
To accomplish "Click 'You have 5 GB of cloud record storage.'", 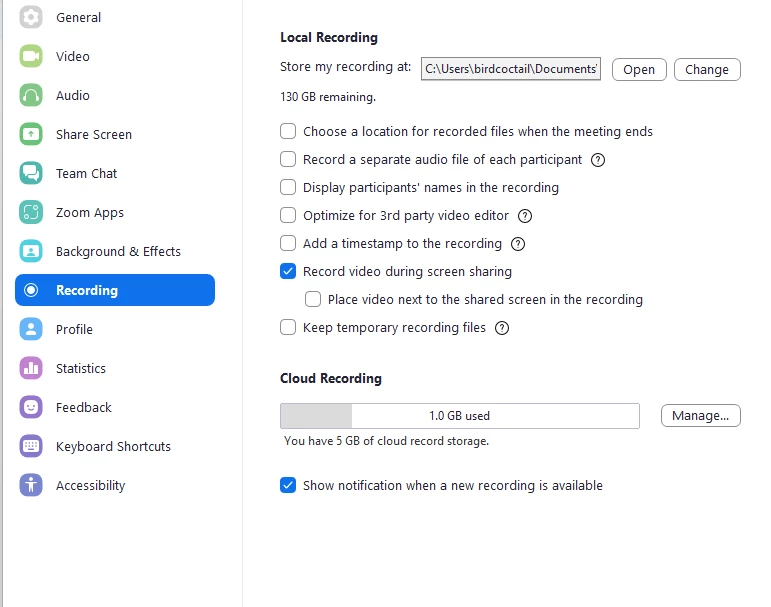I will coord(386,441).
